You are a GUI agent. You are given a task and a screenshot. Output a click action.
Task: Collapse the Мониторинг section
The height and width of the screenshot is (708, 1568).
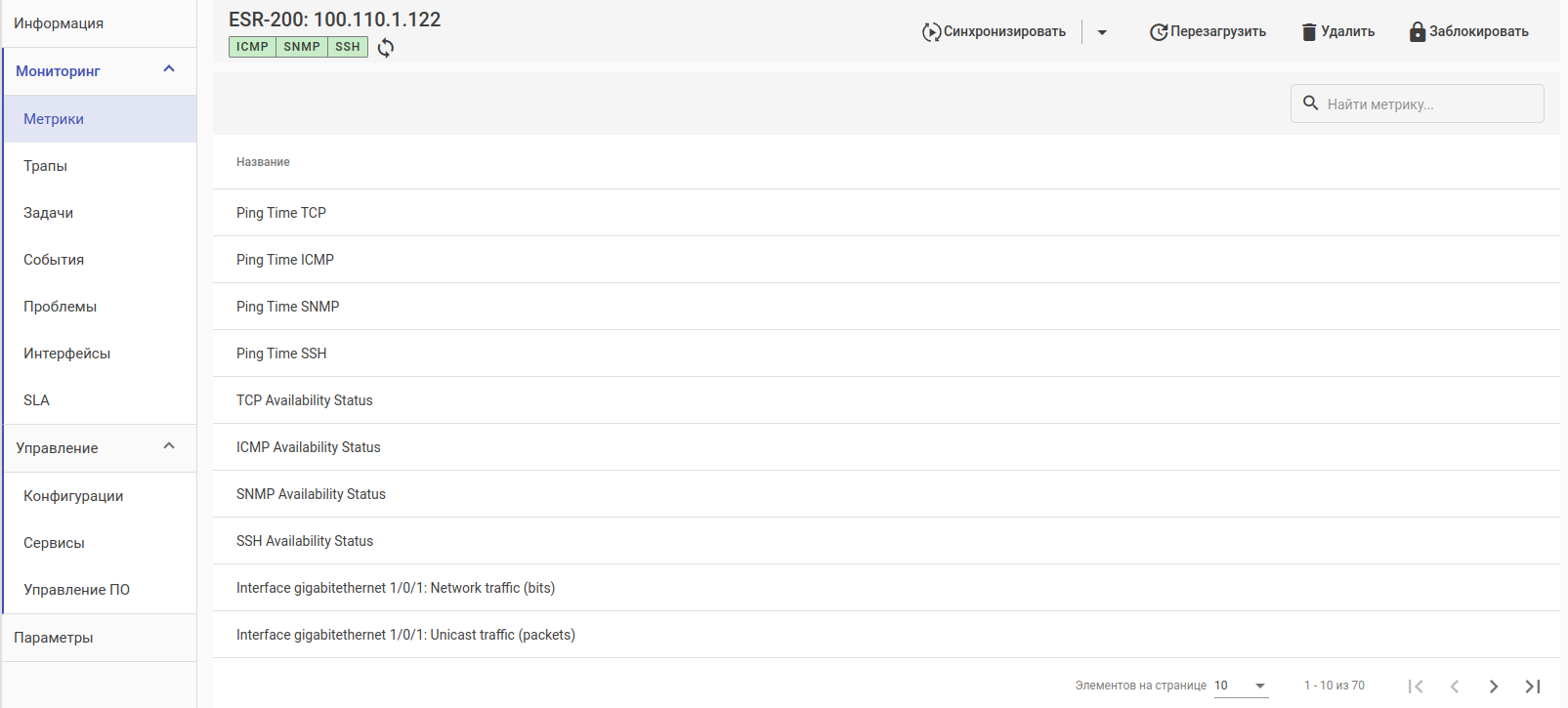pyautogui.click(x=169, y=69)
